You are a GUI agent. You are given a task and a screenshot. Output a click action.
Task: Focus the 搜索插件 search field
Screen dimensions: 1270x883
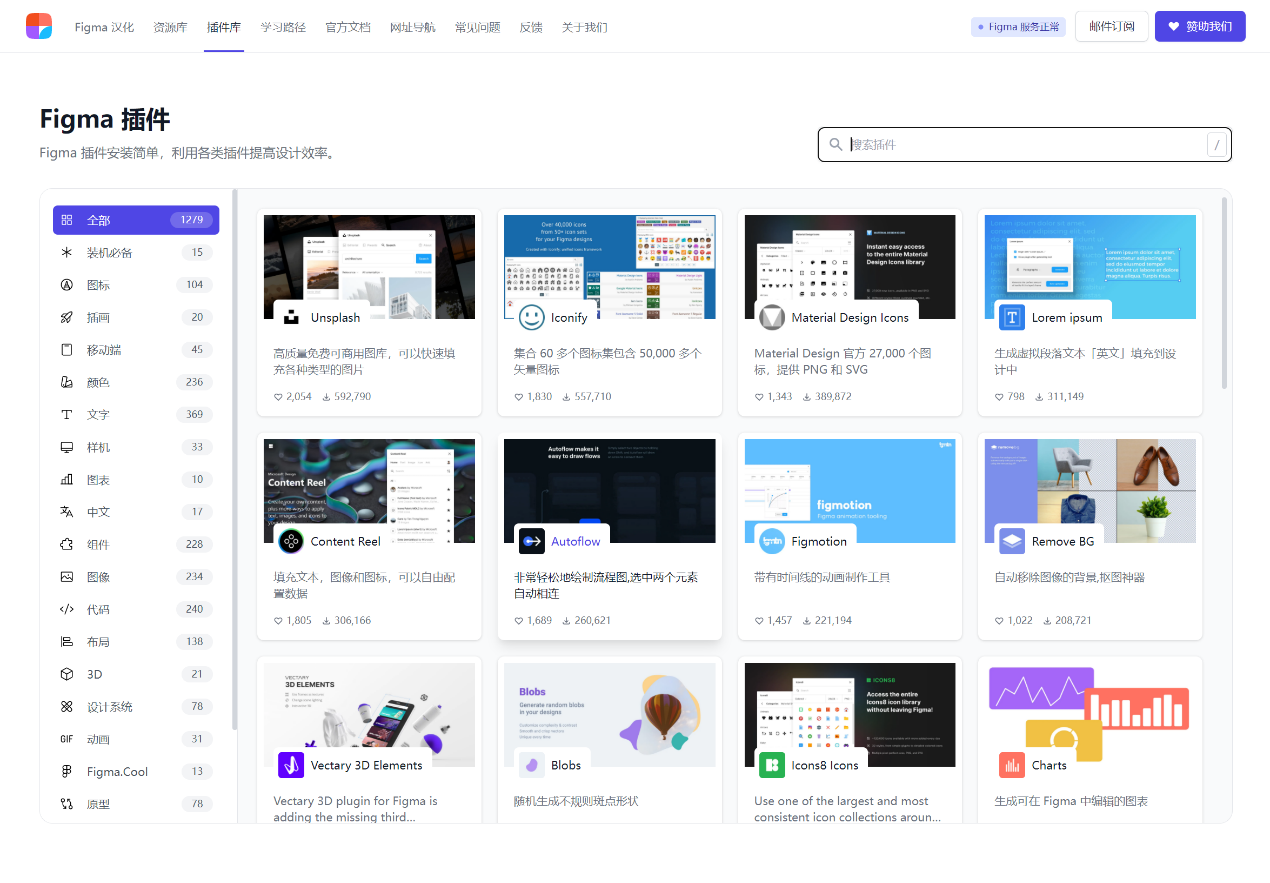(1025, 145)
